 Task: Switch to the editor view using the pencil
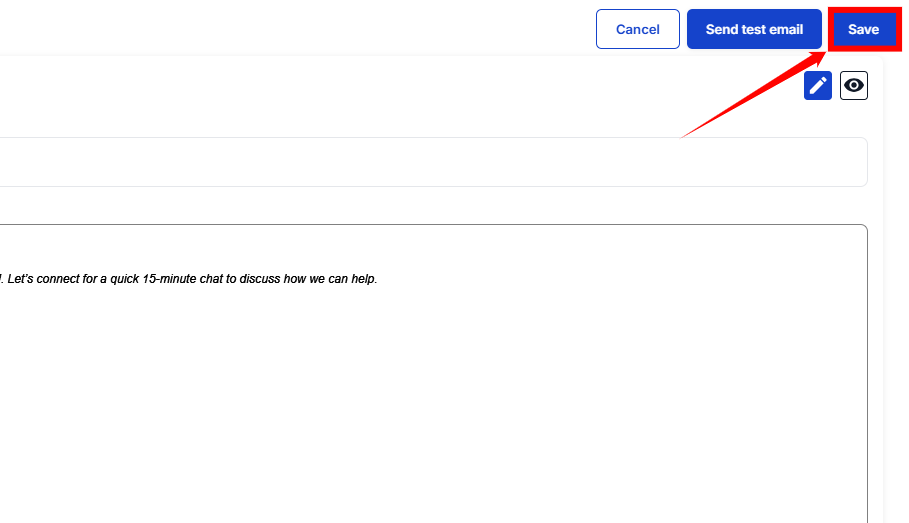point(818,86)
